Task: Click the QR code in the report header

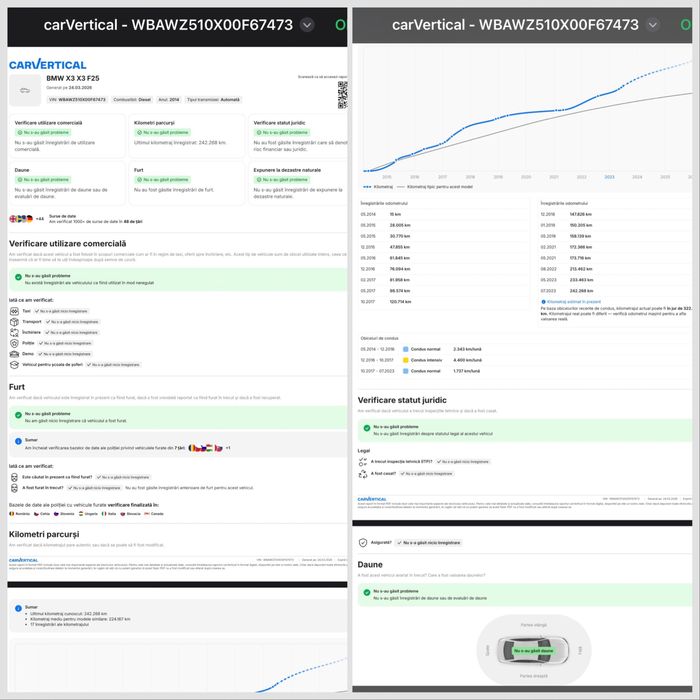Action: (342, 95)
